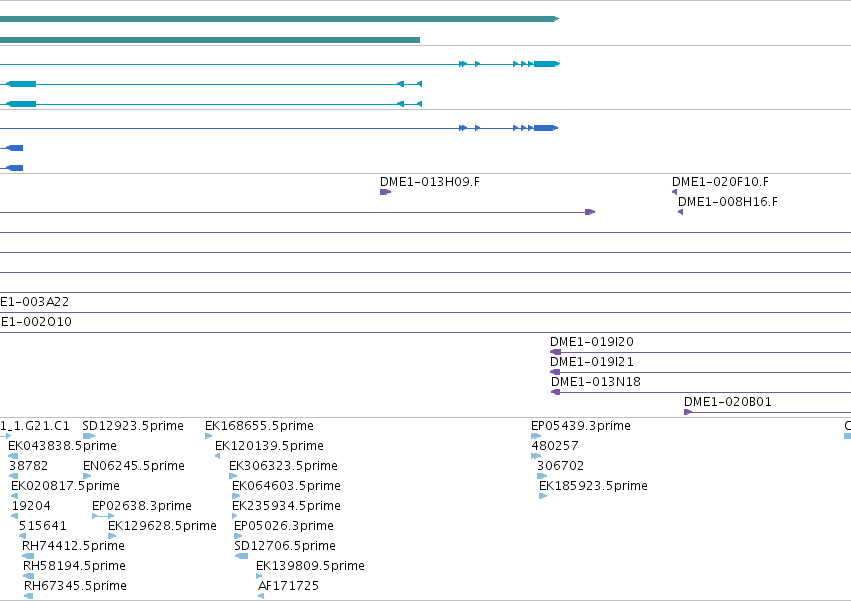Select the RH74412.5prime EST label
The height and width of the screenshot is (601, 851).
click(73, 546)
